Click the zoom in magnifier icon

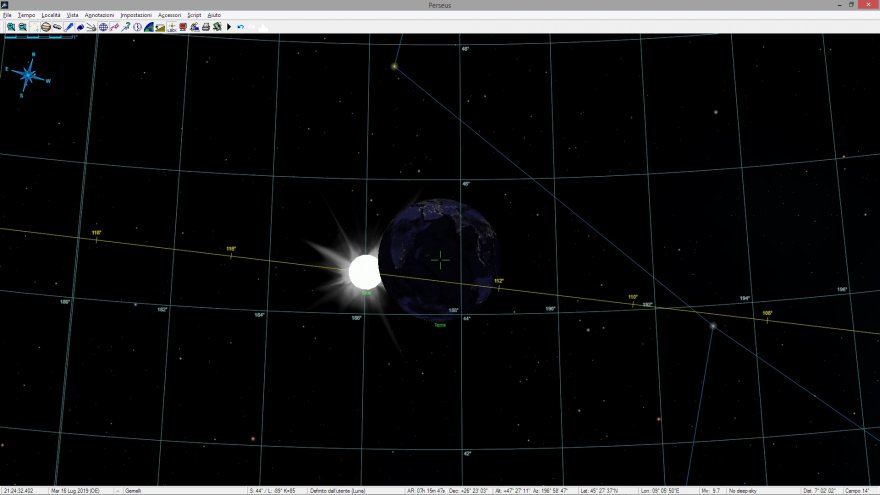pyautogui.click(x=10, y=27)
